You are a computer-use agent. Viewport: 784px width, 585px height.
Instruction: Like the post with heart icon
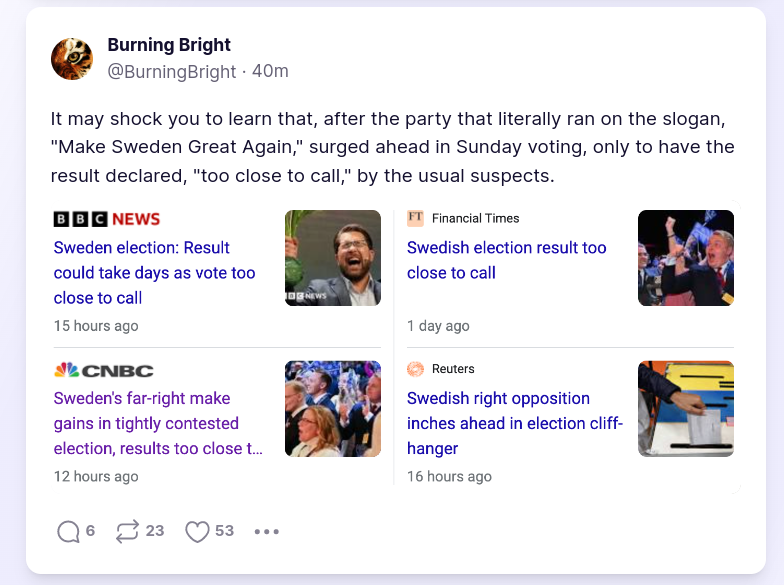198,531
